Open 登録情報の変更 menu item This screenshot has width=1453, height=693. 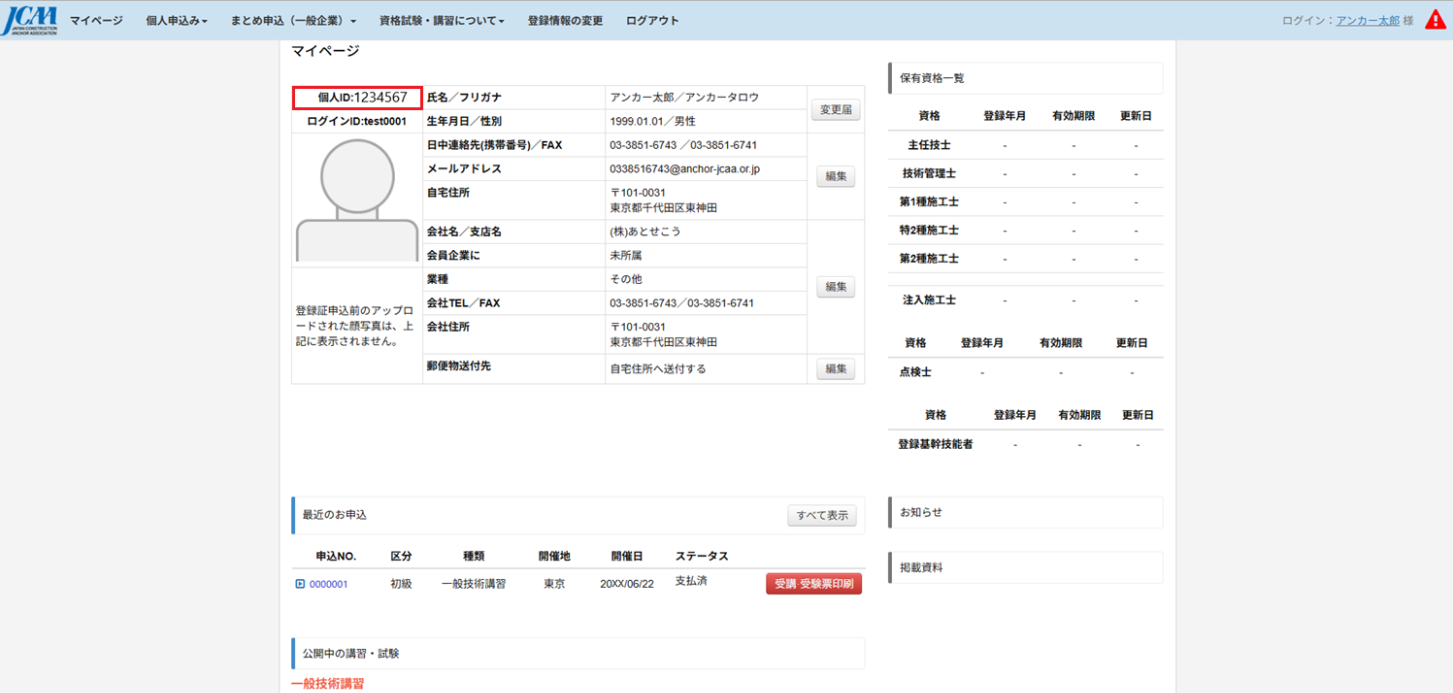(565, 20)
